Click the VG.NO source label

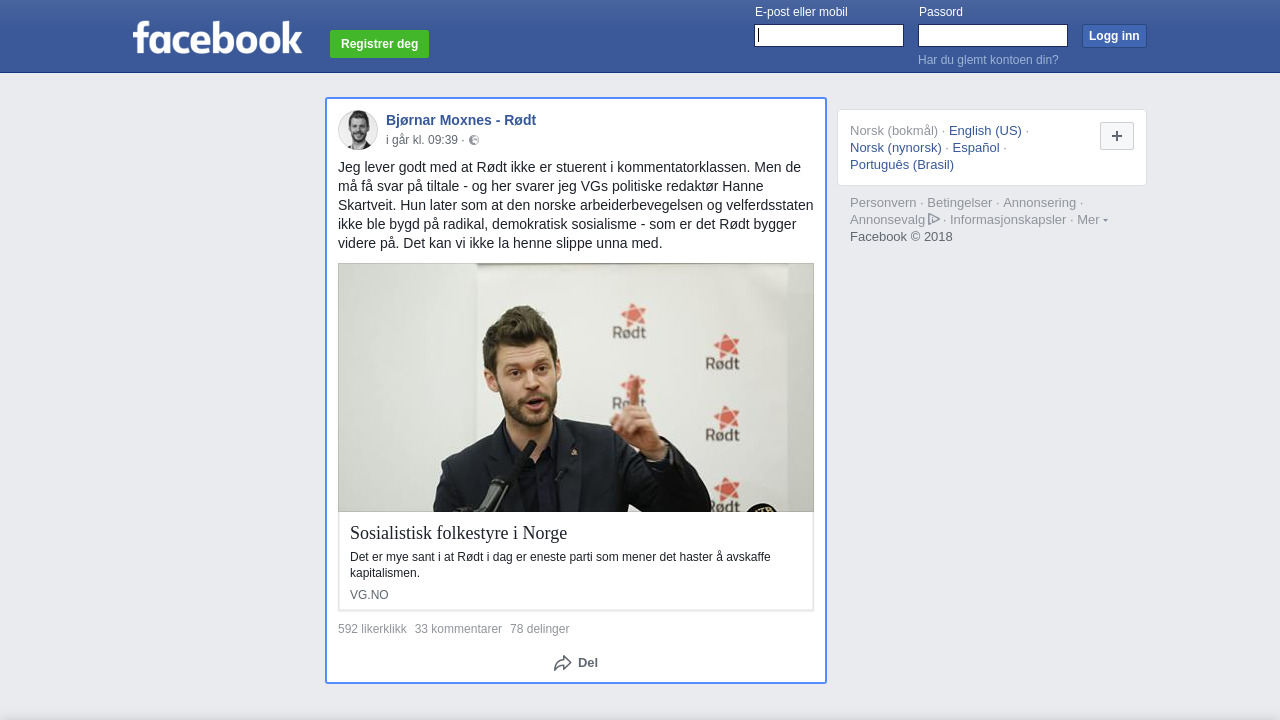click(369, 595)
